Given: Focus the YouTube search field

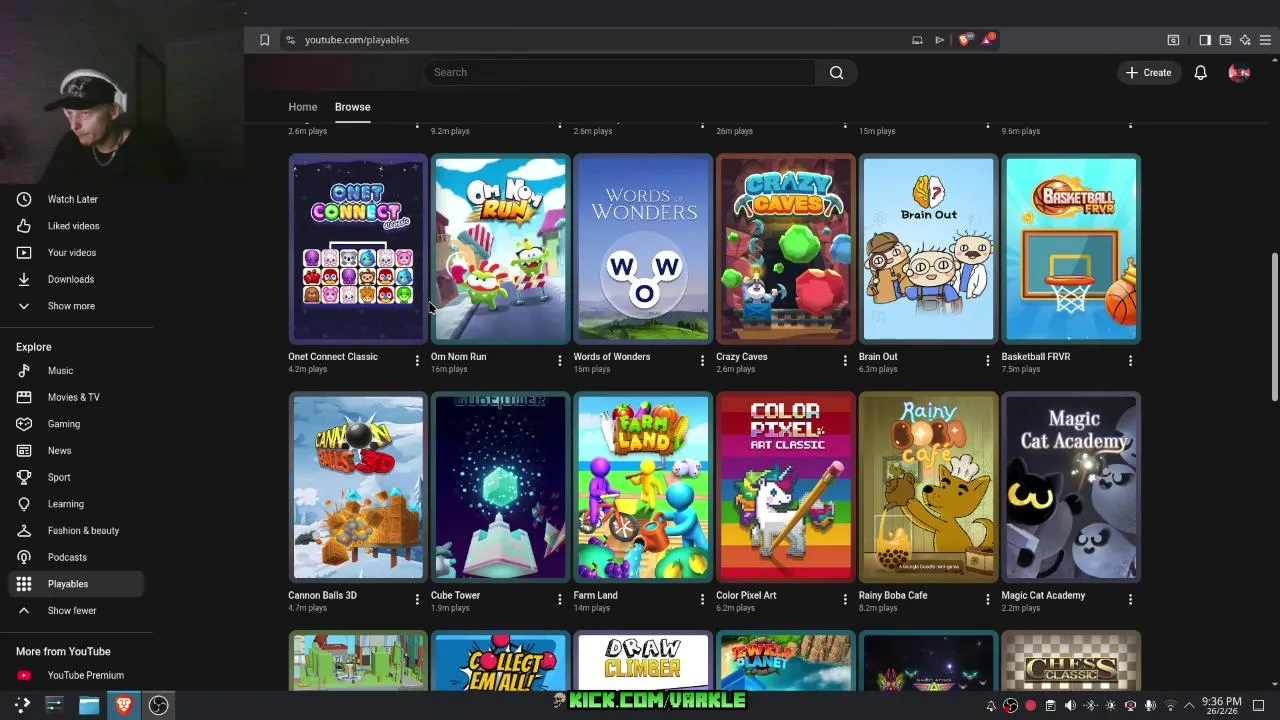Looking at the screenshot, I should (620, 72).
